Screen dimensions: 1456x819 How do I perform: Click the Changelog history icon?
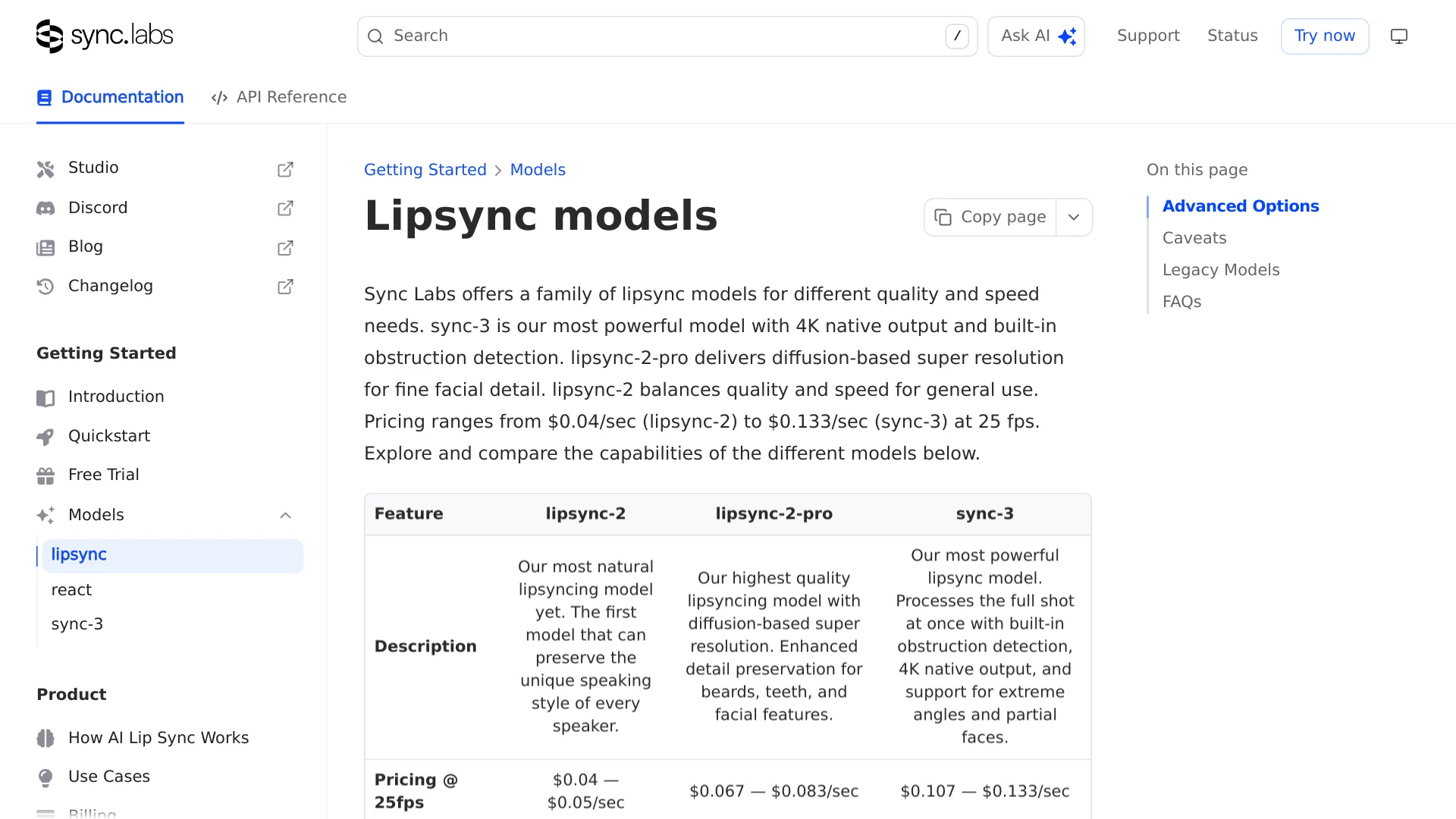(x=45, y=287)
